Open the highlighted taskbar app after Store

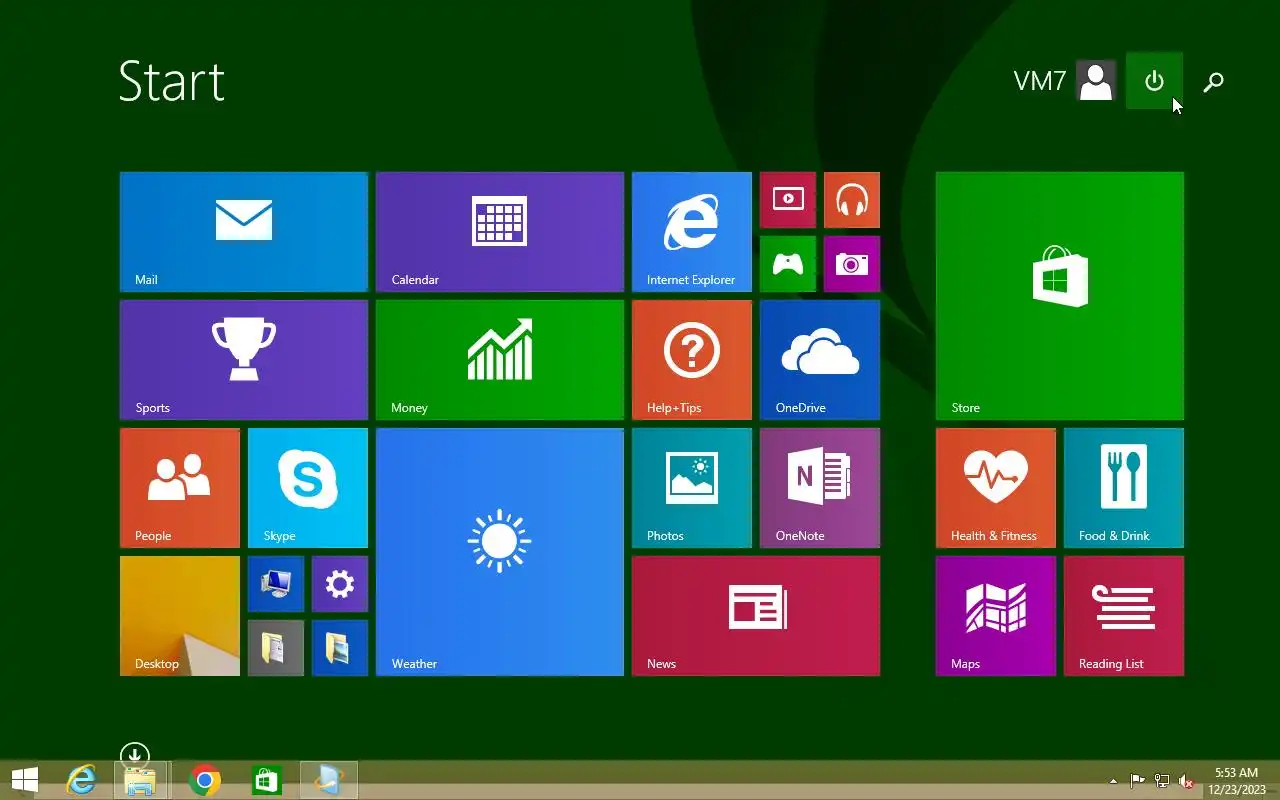[329, 780]
